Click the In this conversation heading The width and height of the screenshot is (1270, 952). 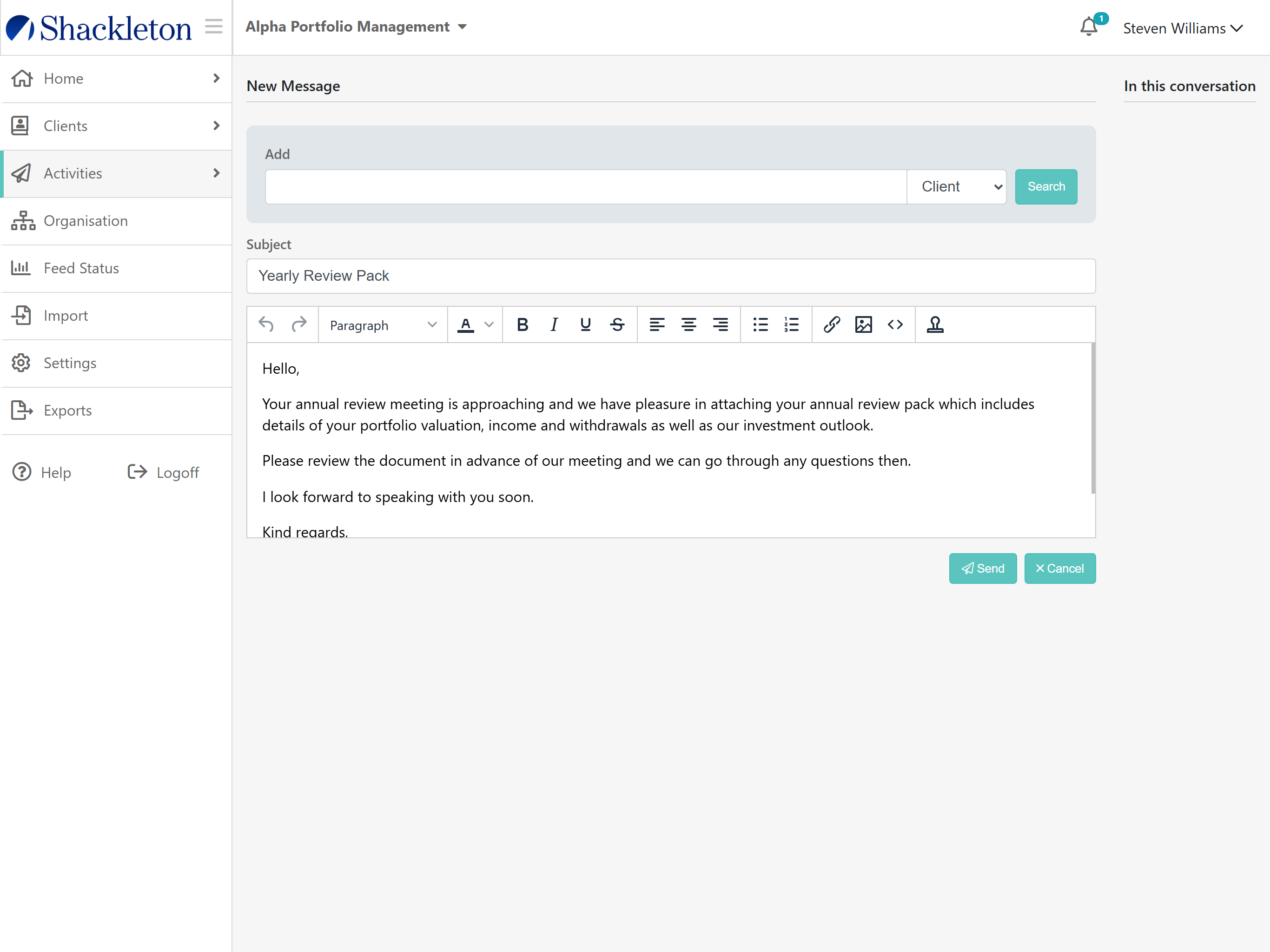[1190, 86]
